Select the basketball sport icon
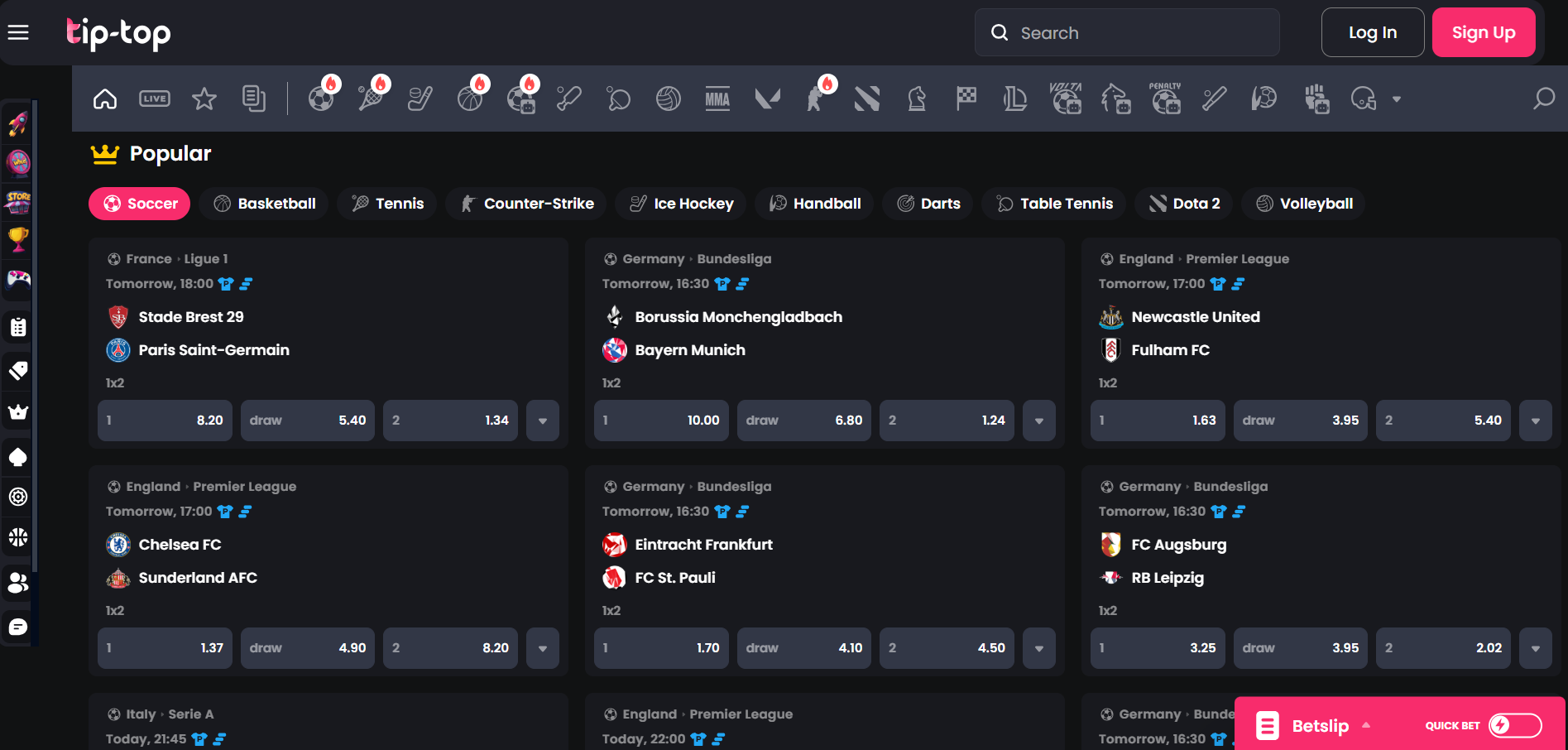 pyautogui.click(x=470, y=99)
